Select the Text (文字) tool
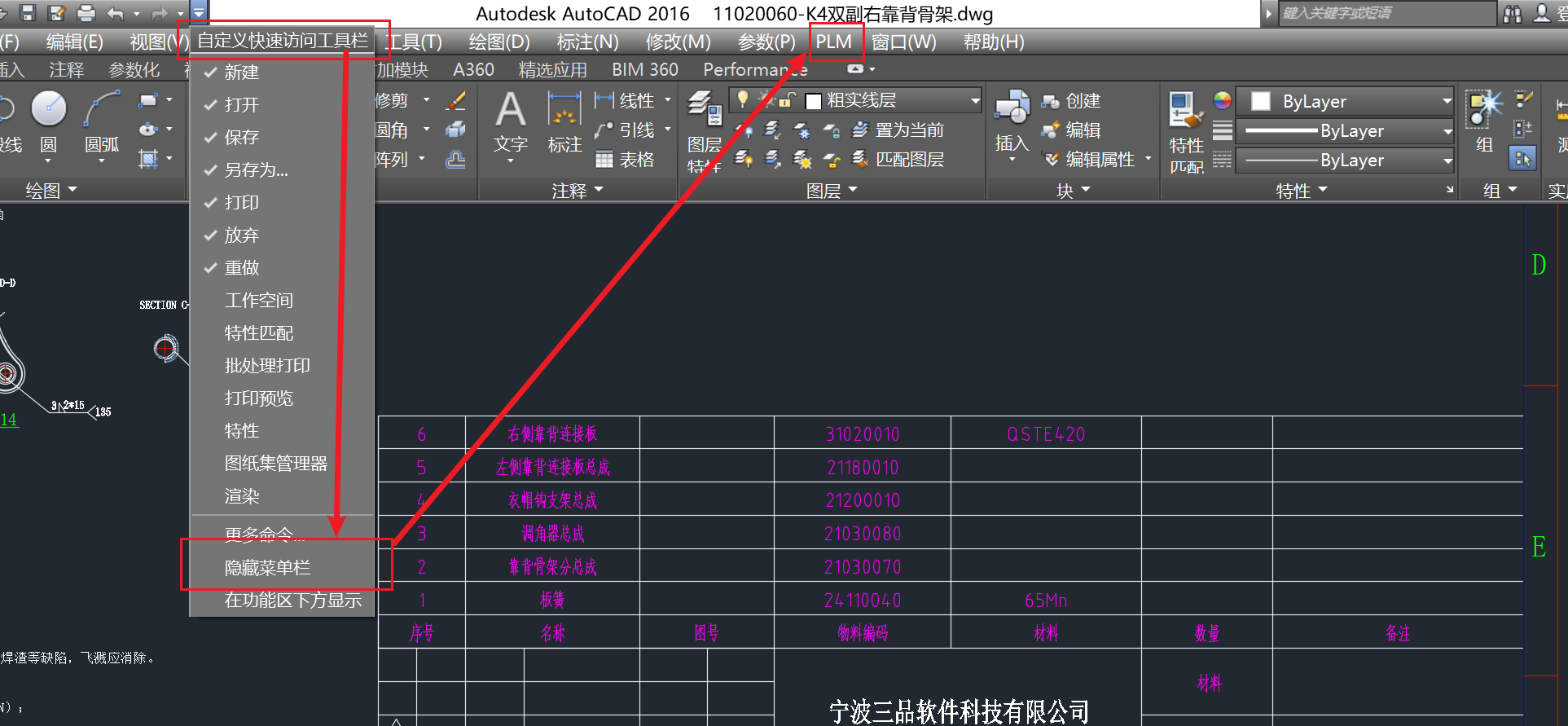 511,122
